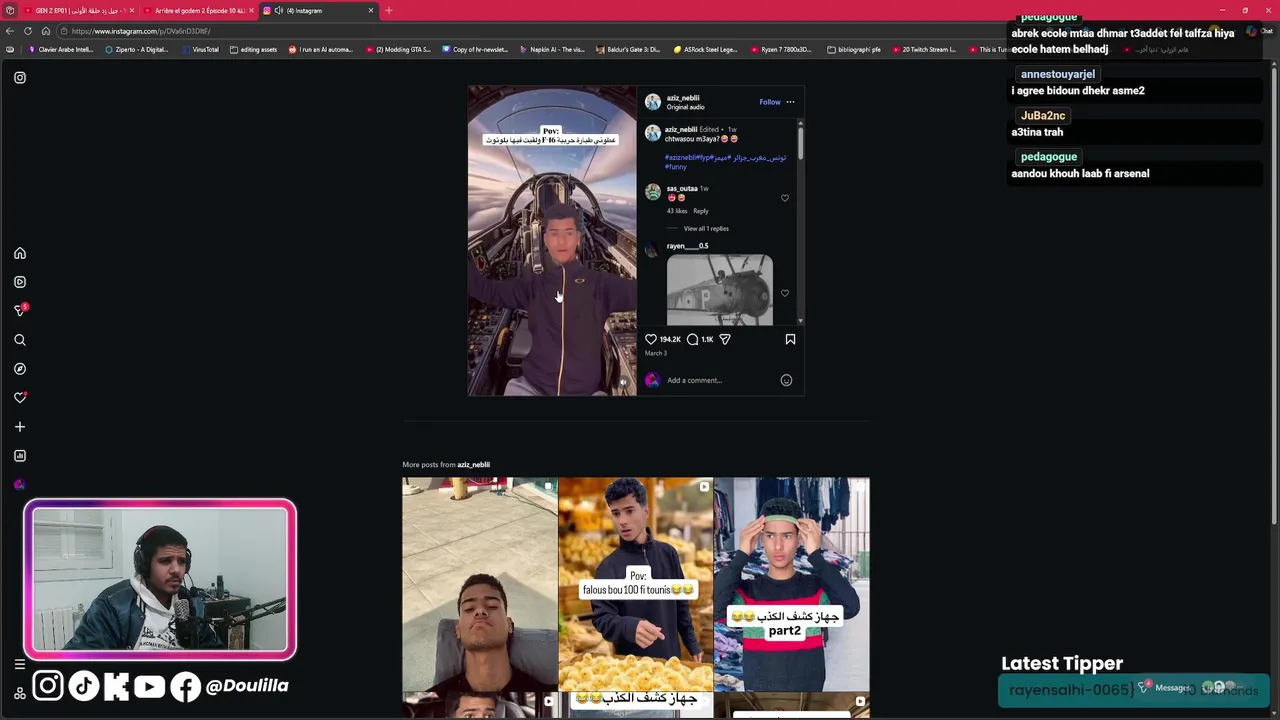This screenshot has width=1280, height=720.
Task: Follow aziz_neblii
Action: pyautogui.click(x=769, y=102)
